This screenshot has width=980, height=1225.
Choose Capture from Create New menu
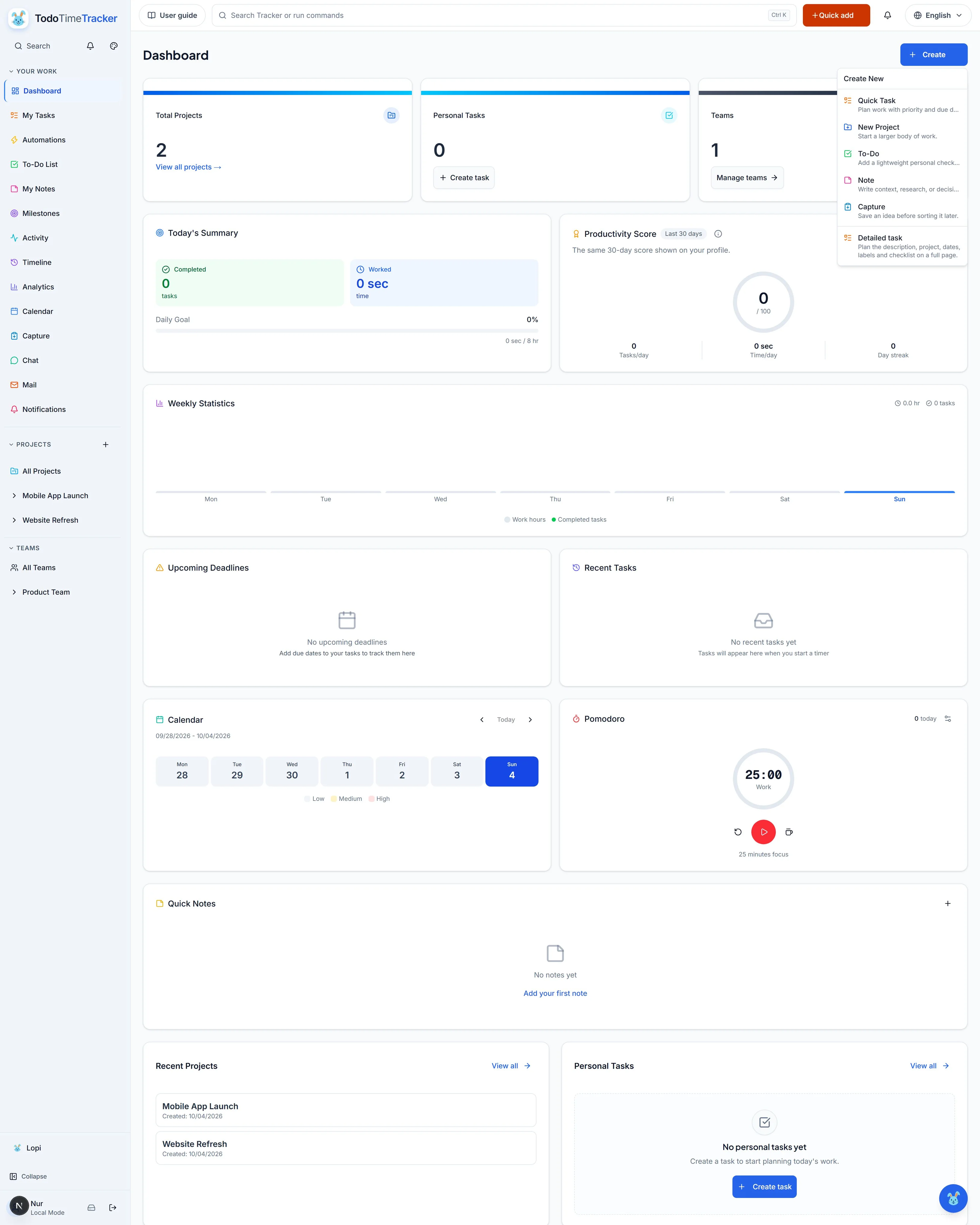point(902,211)
